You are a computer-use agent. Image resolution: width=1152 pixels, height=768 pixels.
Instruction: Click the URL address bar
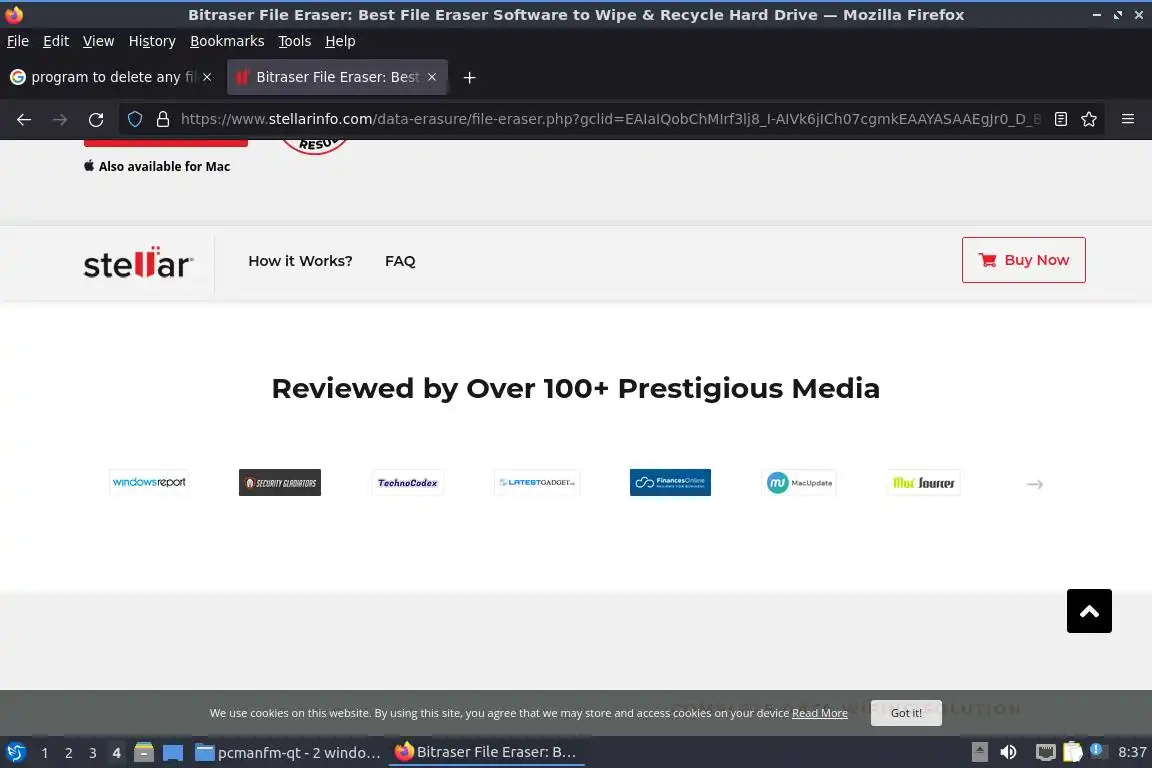[610, 119]
